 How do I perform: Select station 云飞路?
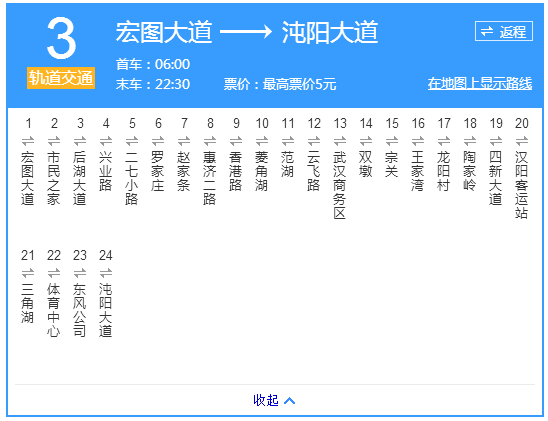(x=313, y=171)
